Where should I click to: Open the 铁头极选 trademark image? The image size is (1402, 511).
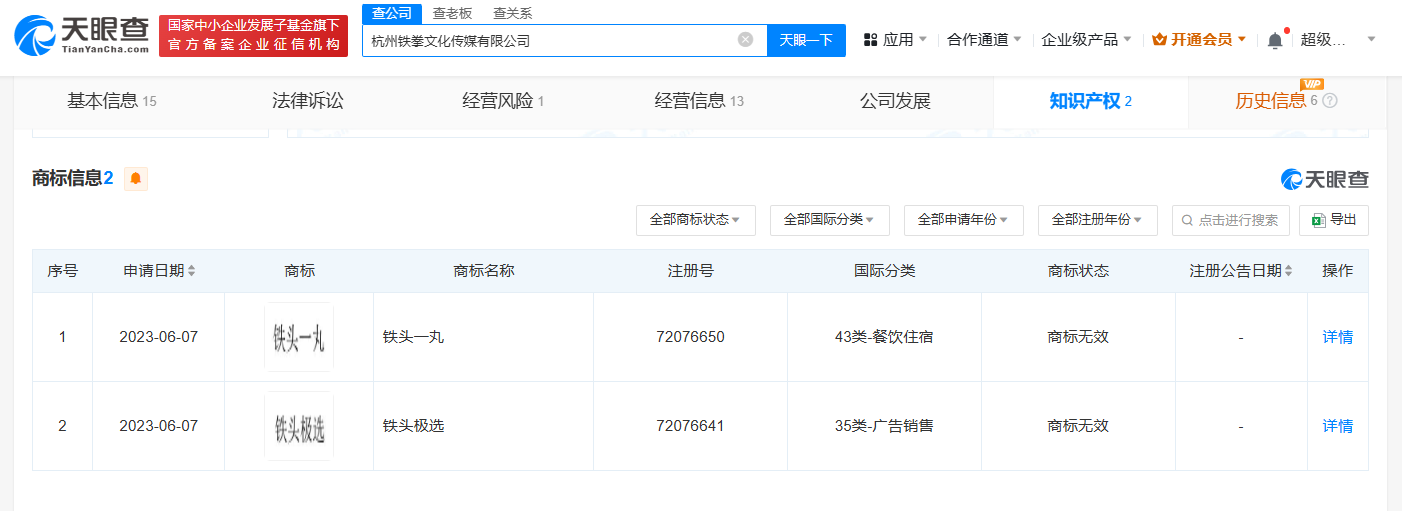point(299,426)
